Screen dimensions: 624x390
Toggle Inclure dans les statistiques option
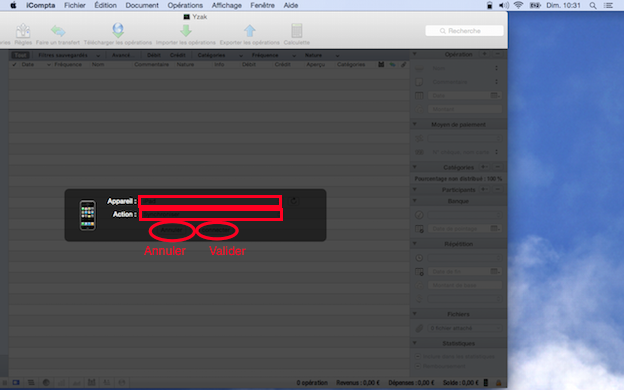[418, 356]
